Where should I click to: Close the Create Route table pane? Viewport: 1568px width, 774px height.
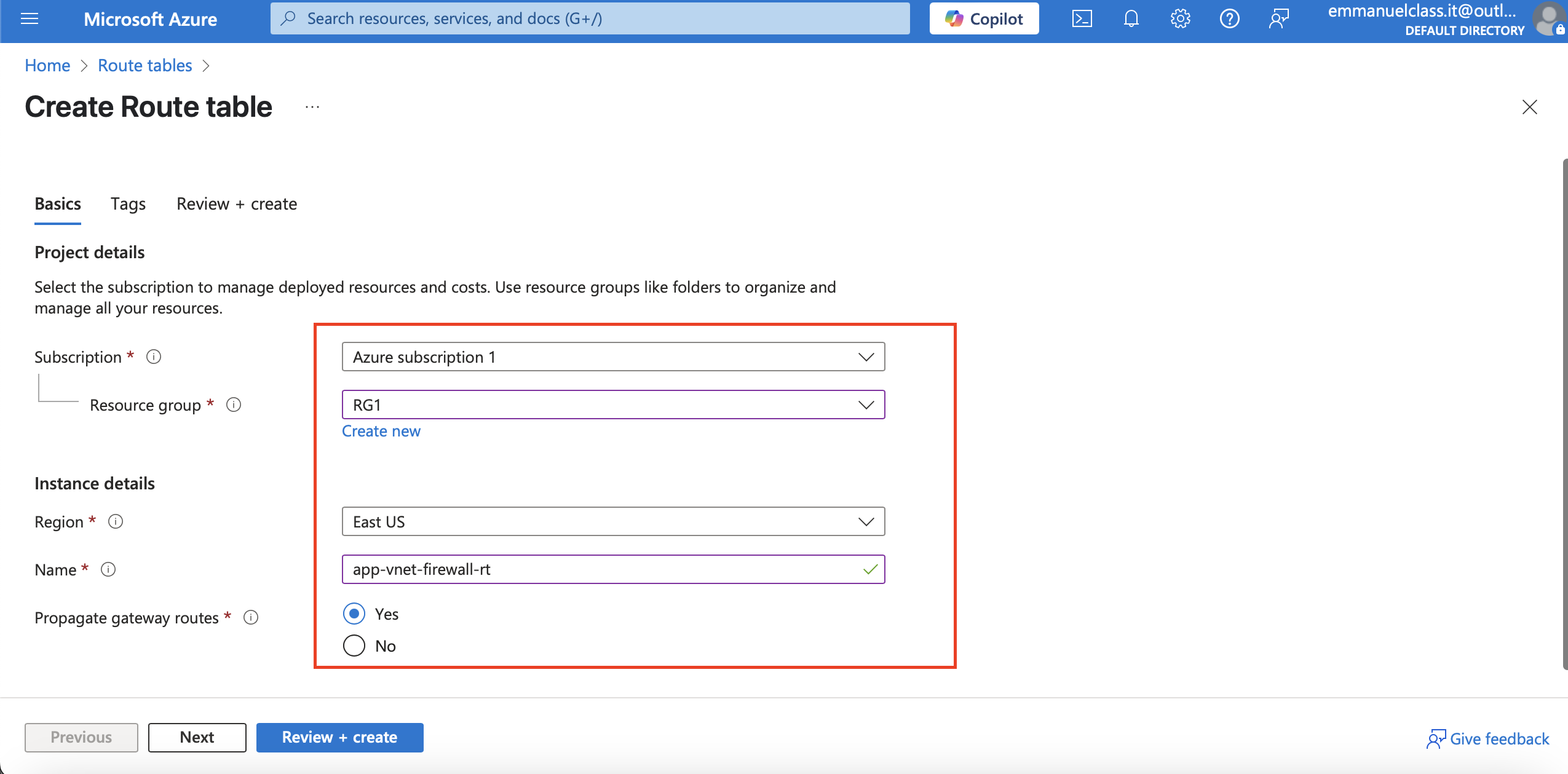[x=1530, y=107]
